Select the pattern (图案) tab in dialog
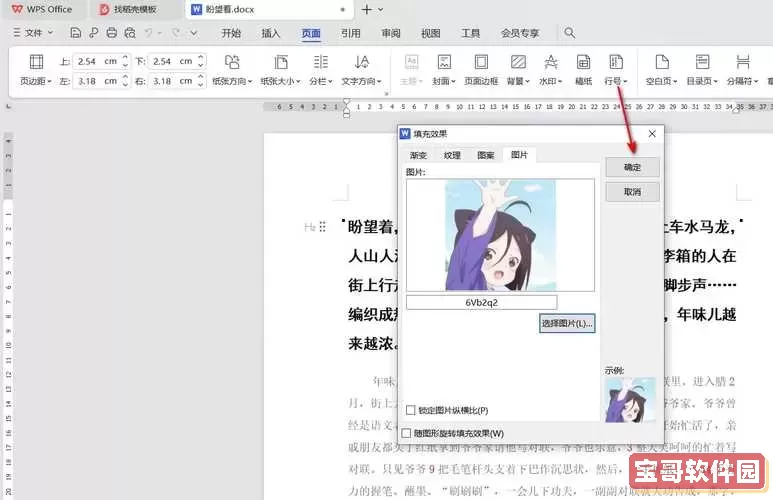Viewport: 773px width, 500px height. 486,155
